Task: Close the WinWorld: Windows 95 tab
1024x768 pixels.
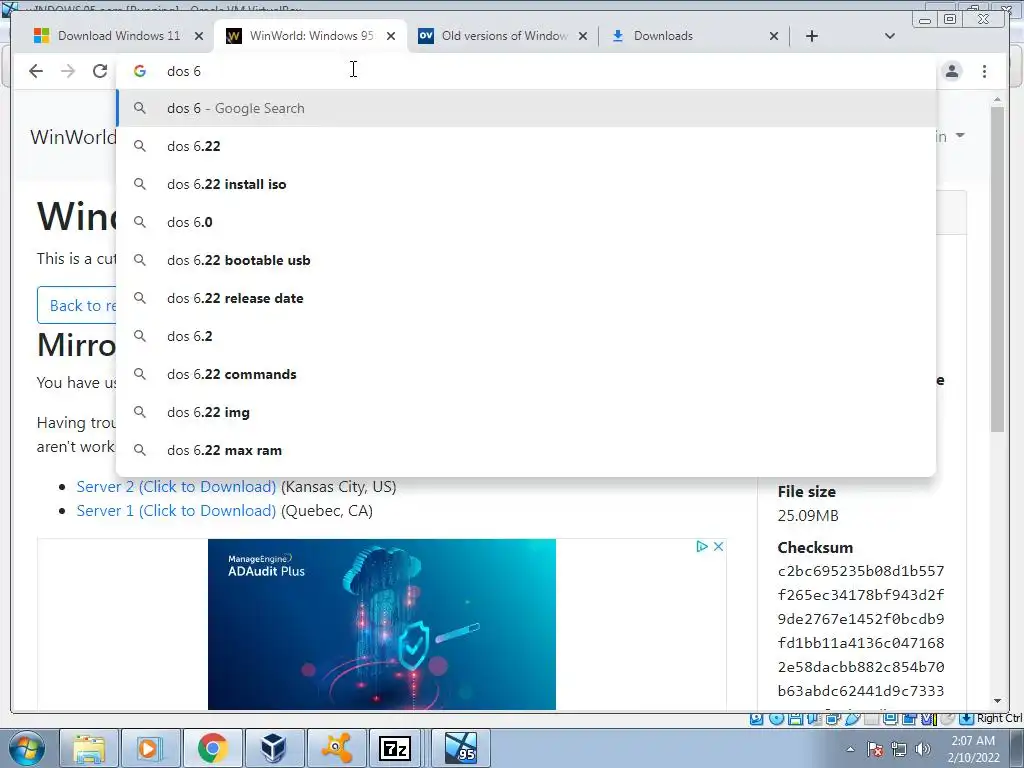Action: pyautogui.click(x=391, y=36)
